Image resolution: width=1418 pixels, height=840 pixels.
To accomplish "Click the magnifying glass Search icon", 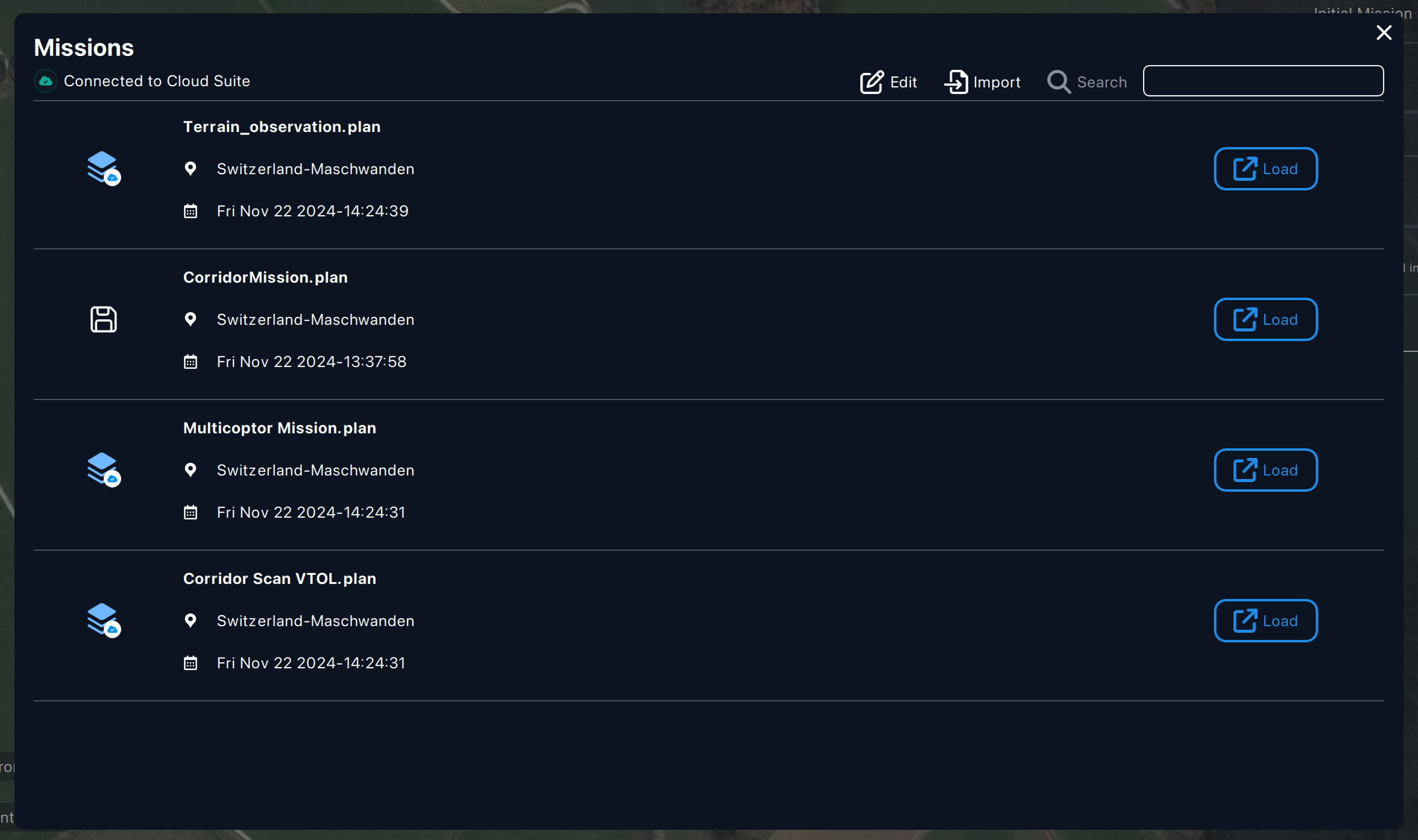I will 1059,82.
